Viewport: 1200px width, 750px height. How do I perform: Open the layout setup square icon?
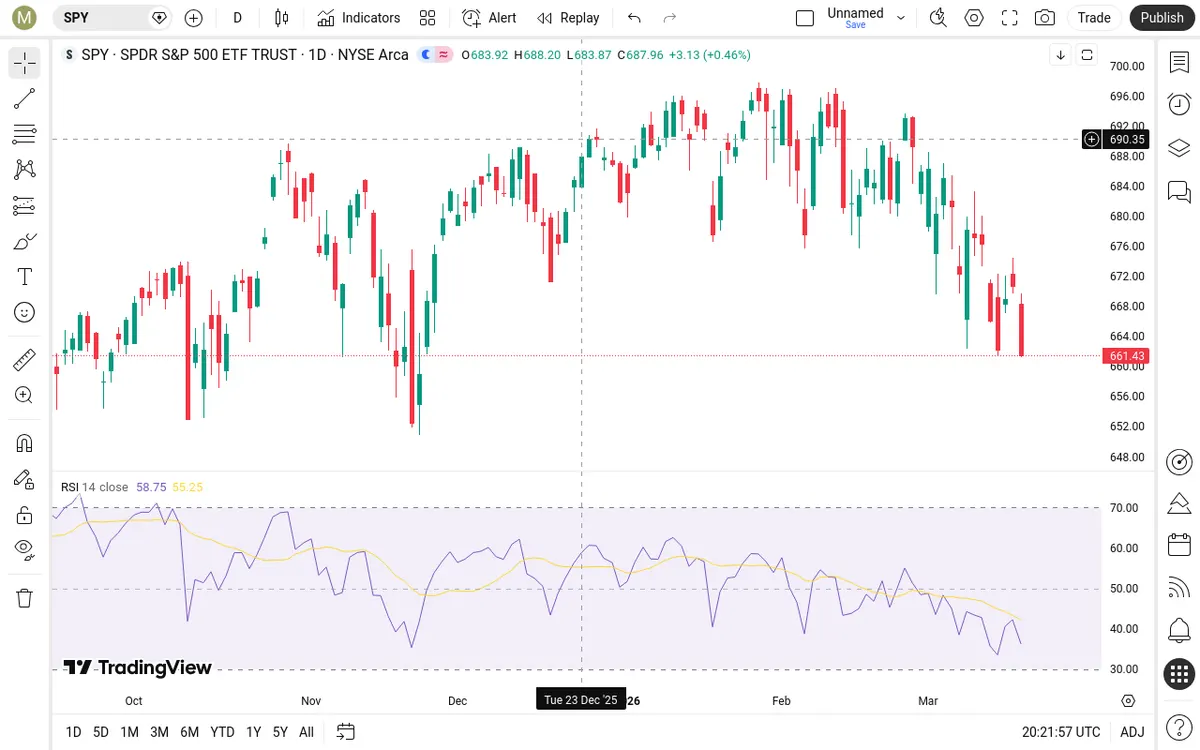tap(805, 17)
